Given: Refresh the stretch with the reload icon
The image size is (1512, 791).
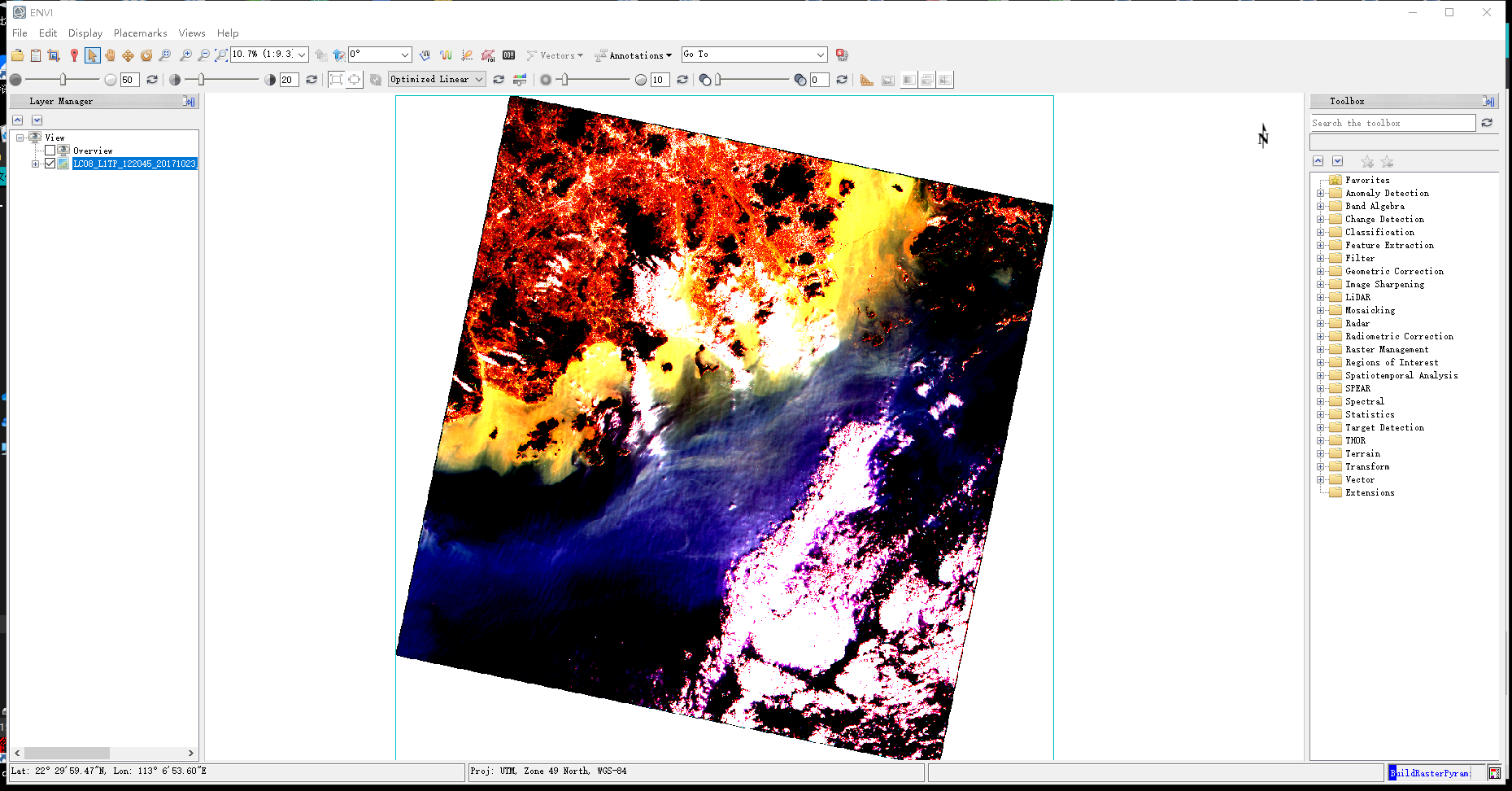Looking at the screenshot, I should coord(499,79).
